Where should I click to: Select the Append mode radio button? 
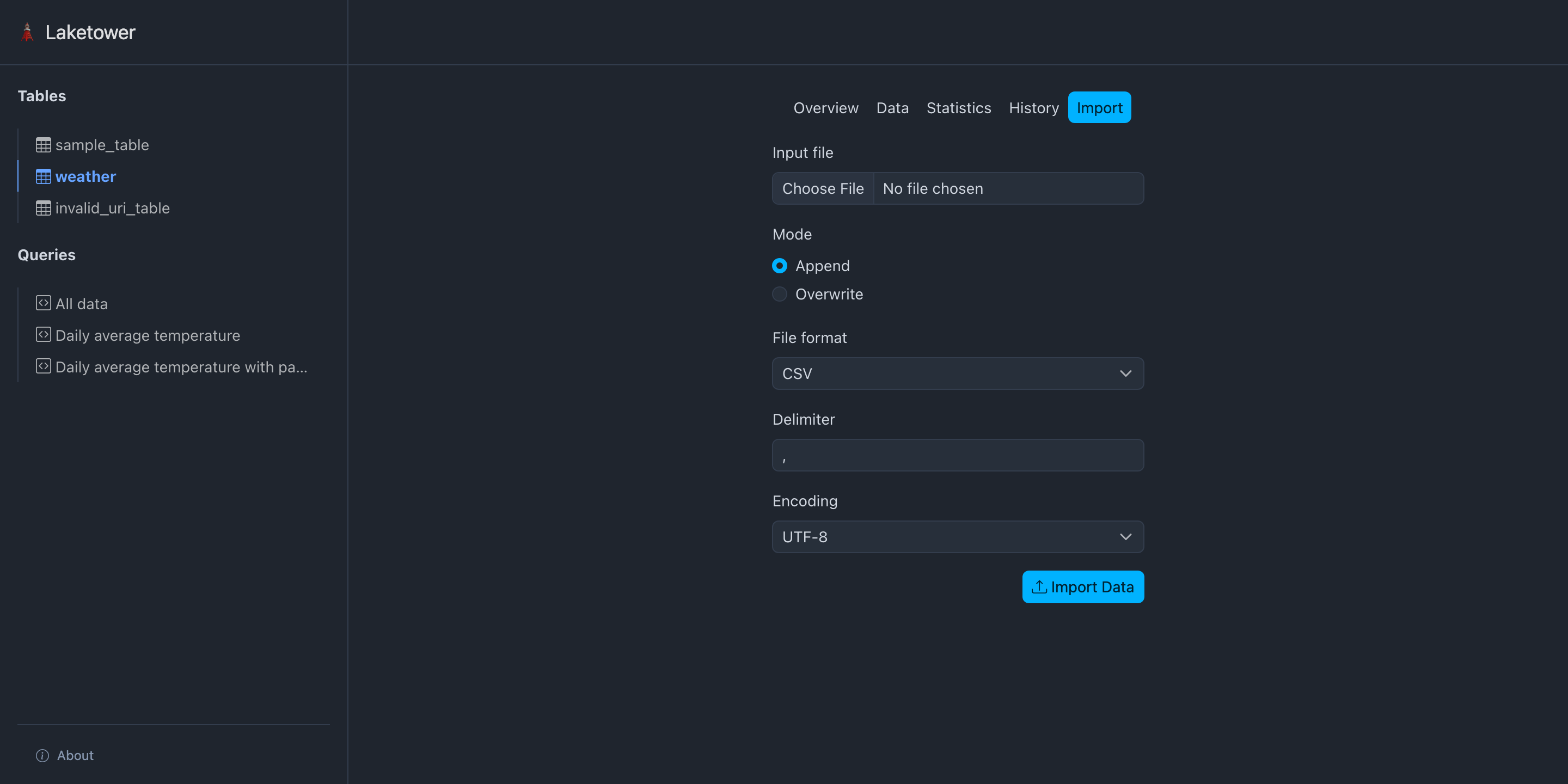pyautogui.click(x=779, y=265)
